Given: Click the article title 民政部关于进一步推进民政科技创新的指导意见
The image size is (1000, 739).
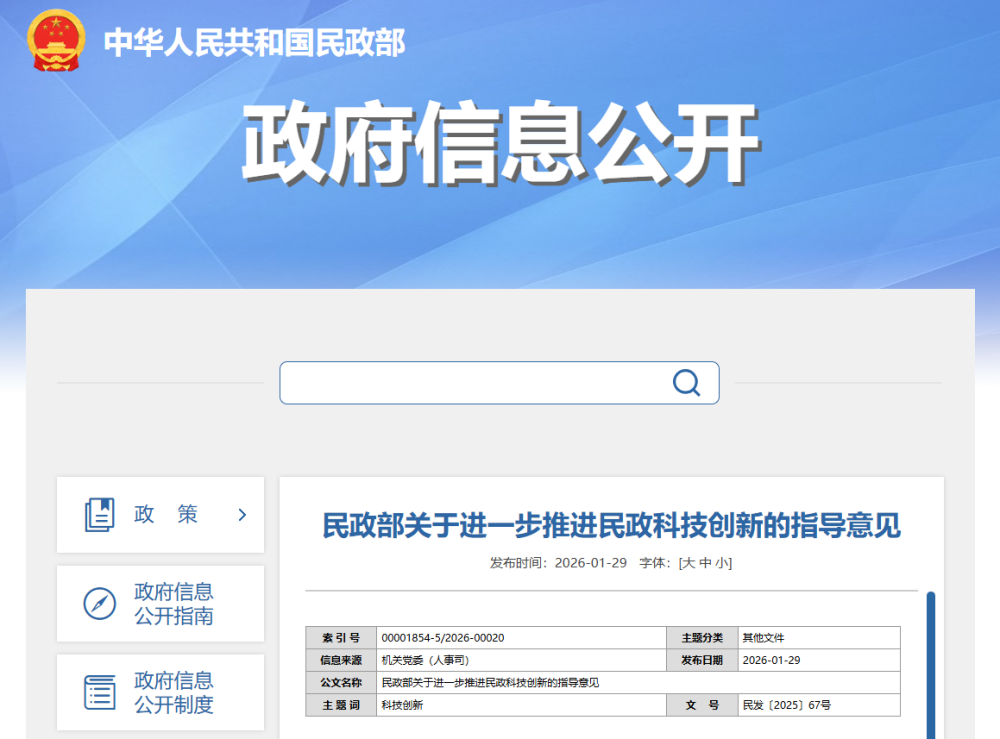Looking at the screenshot, I should [x=611, y=525].
